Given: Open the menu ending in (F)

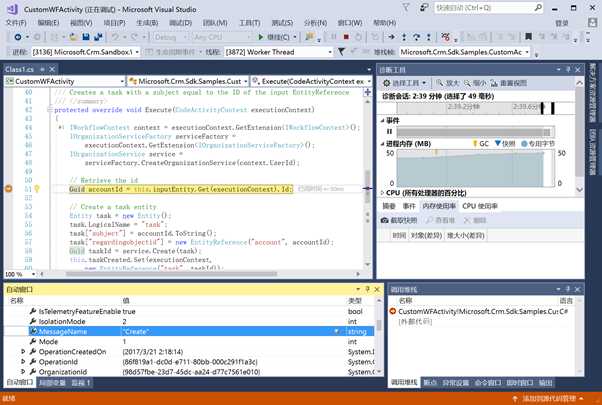Looking at the screenshot, I should 16,23.
